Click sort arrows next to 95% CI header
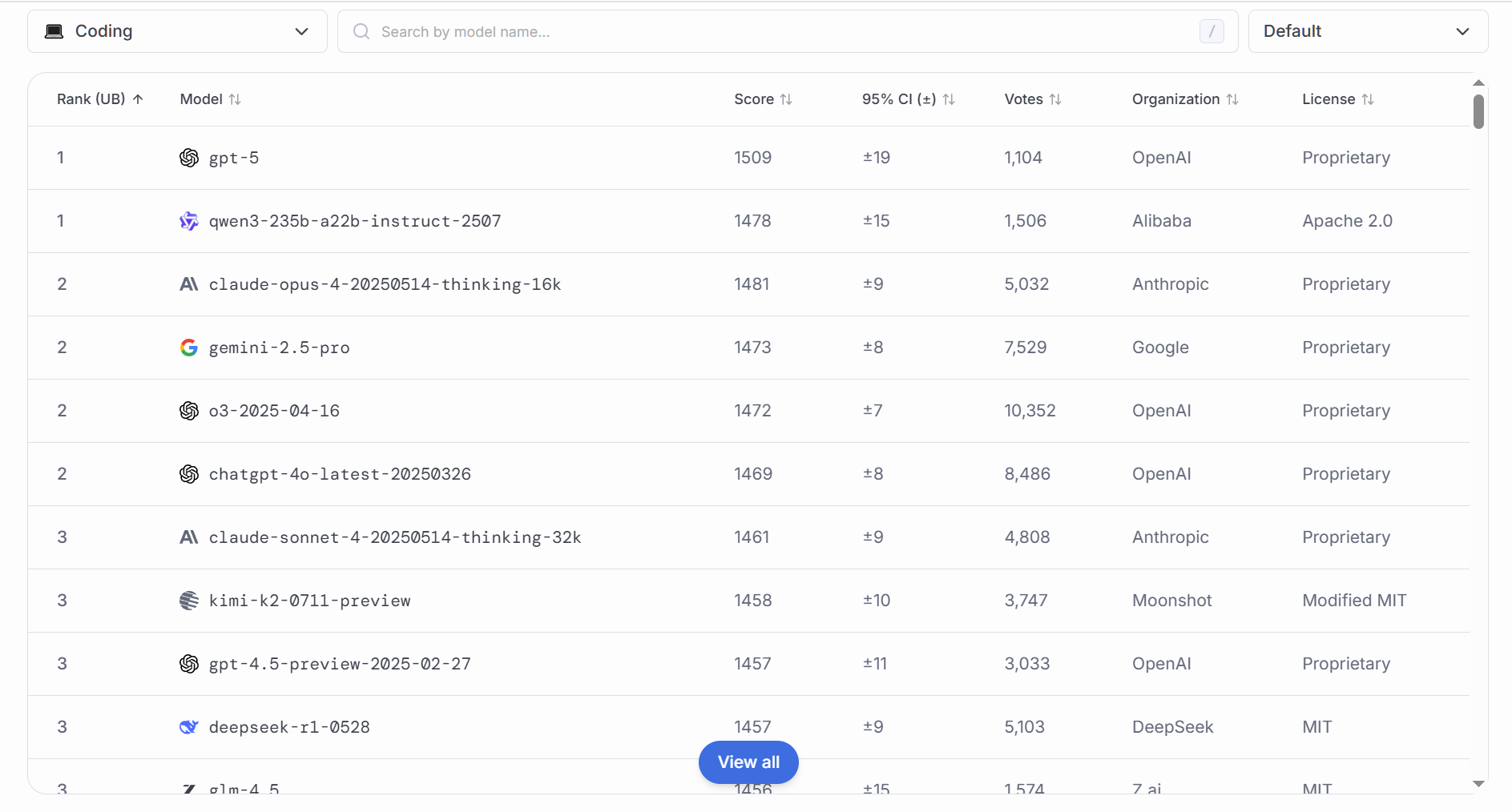 click(949, 99)
